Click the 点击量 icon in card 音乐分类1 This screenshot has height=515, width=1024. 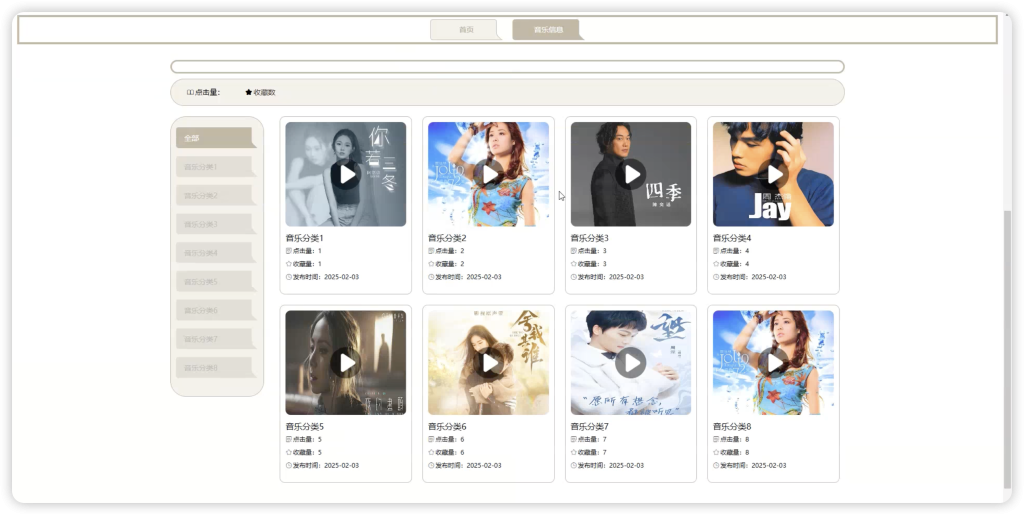click(x=289, y=251)
